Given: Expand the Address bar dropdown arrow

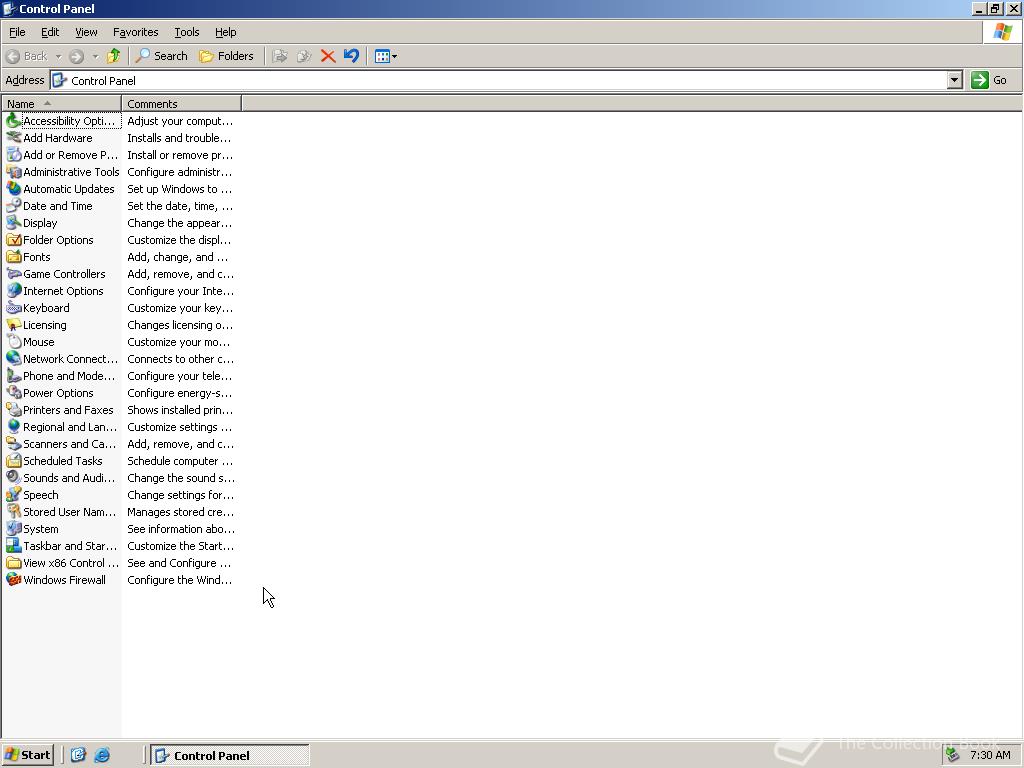Looking at the screenshot, I should (955, 80).
